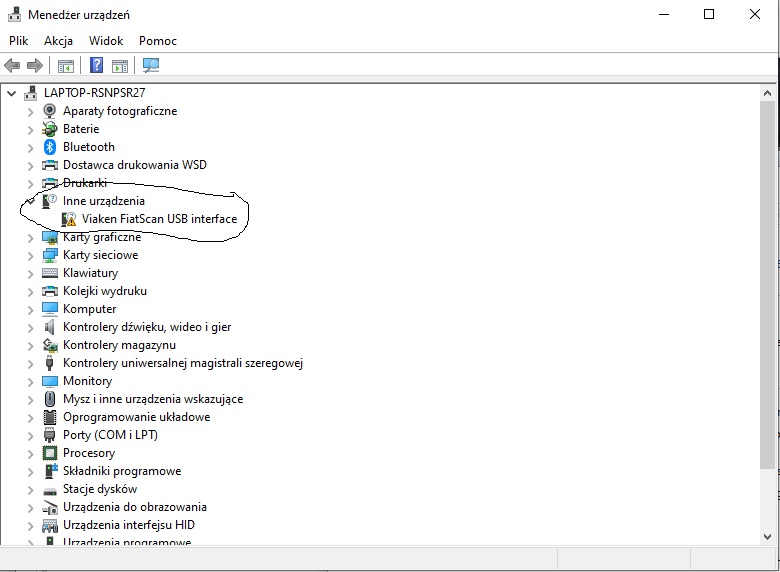The width and height of the screenshot is (780, 572).
Task: Maximize the Menedżer urządzeń window
Action: coord(709,14)
